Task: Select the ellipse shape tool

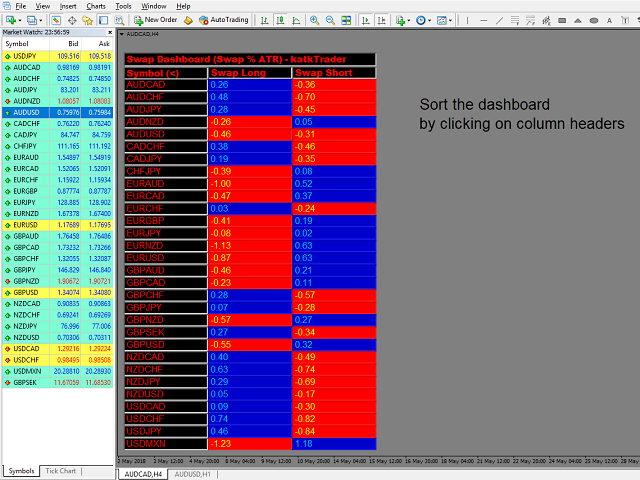Action: tap(594, 20)
